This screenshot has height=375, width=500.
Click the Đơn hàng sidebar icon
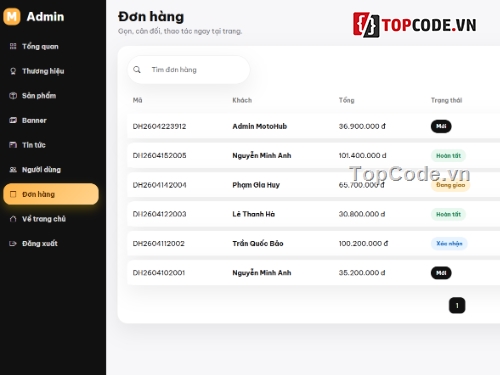13,194
